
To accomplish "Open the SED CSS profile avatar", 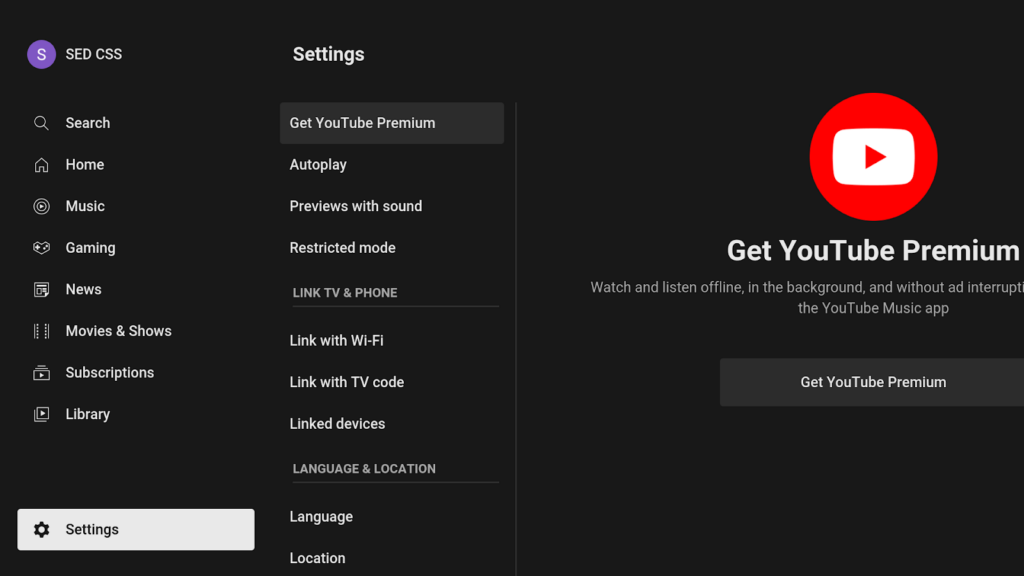I will coord(41,54).
